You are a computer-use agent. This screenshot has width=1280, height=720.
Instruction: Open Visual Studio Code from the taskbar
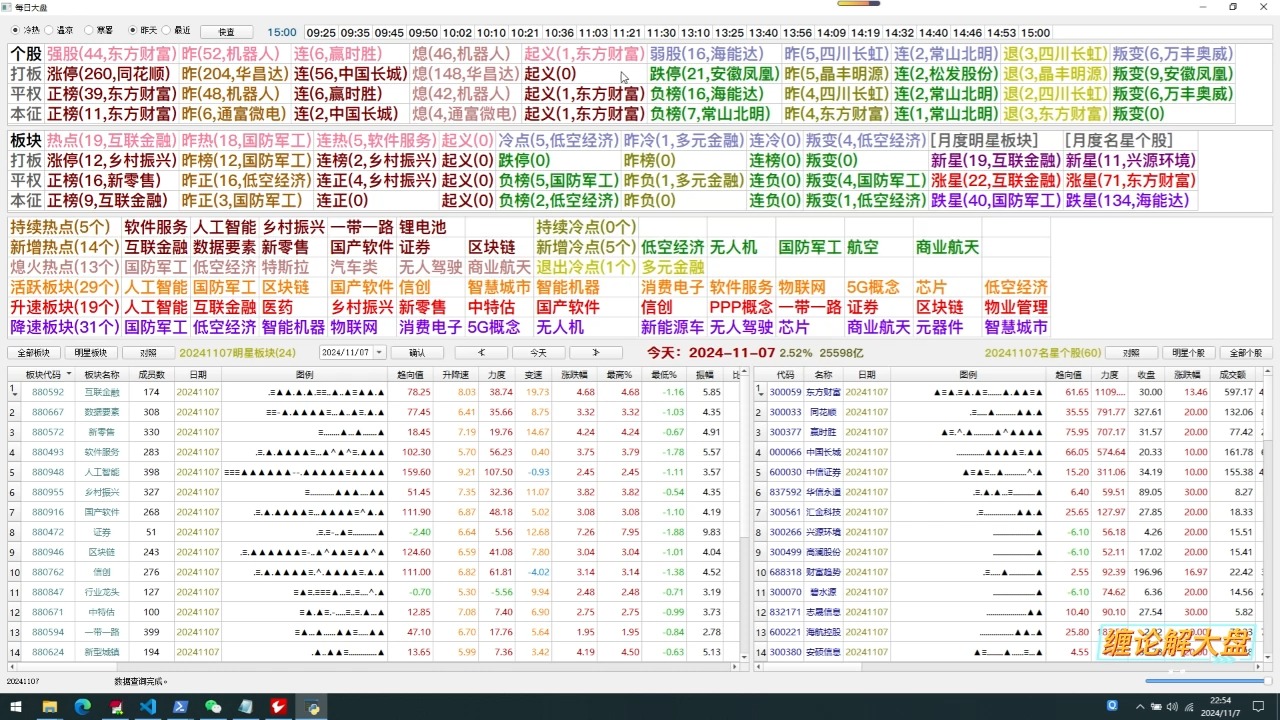point(148,706)
